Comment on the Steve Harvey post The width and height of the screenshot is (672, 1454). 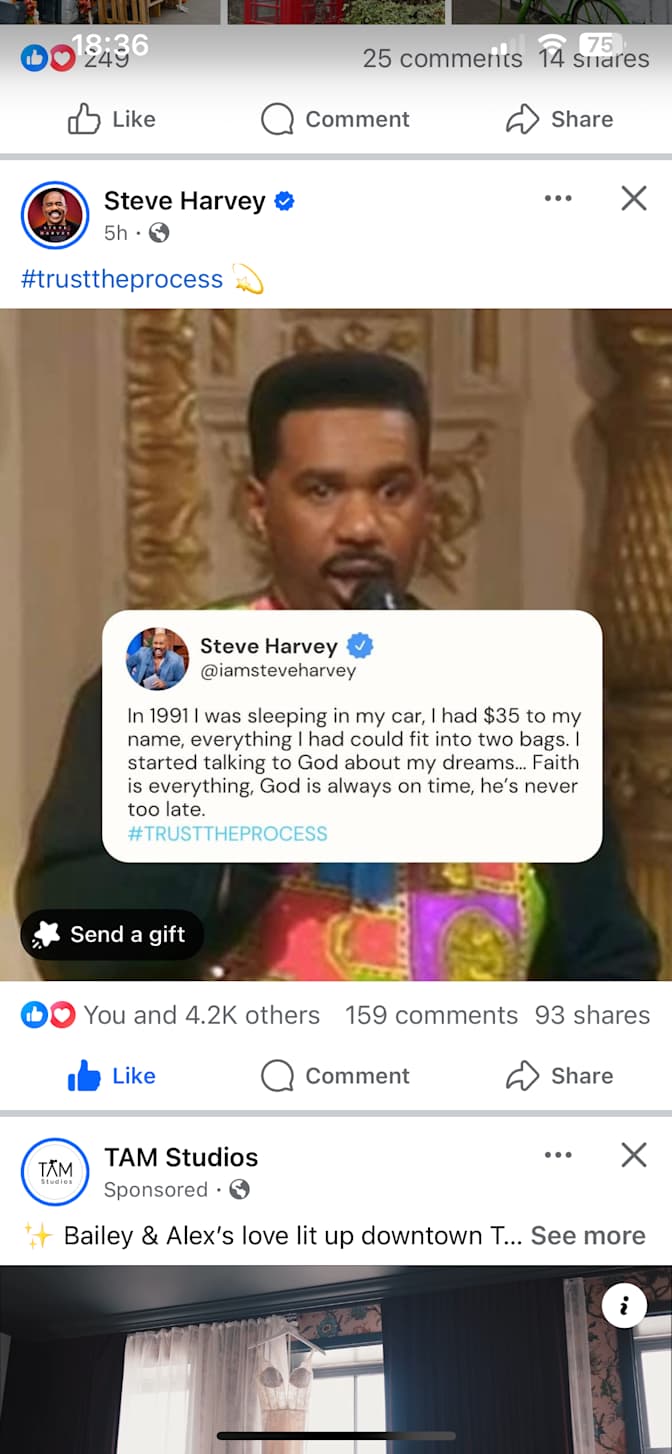(335, 1075)
